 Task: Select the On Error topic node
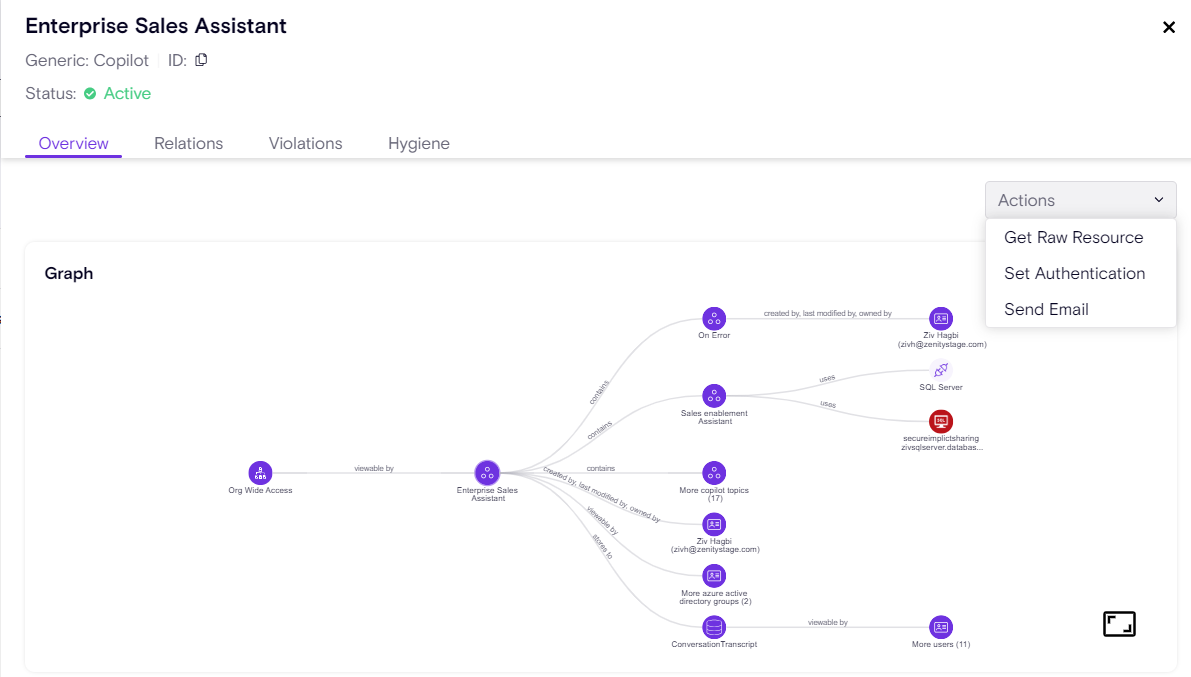tap(713, 318)
